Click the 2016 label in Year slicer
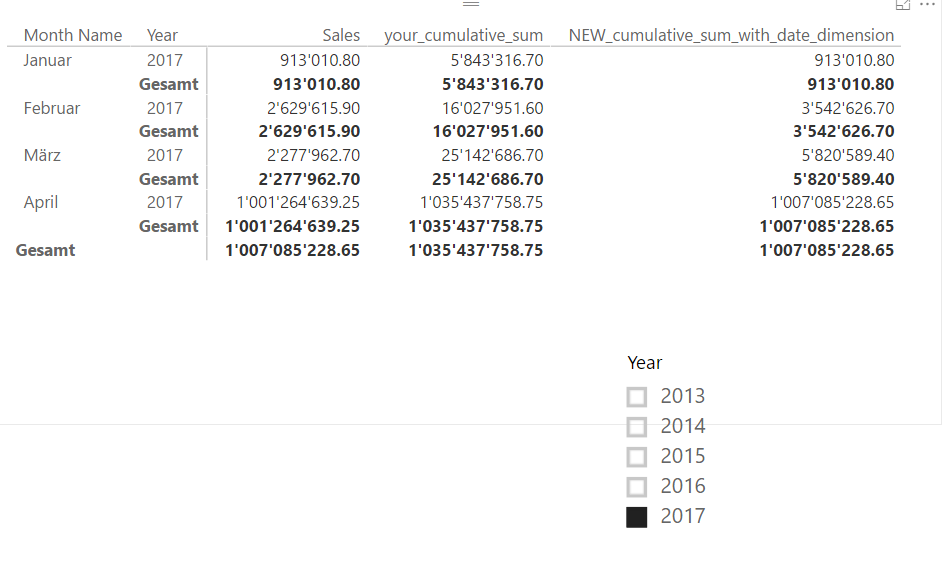Viewport: 948px width, 569px height. tap(683, 486)
